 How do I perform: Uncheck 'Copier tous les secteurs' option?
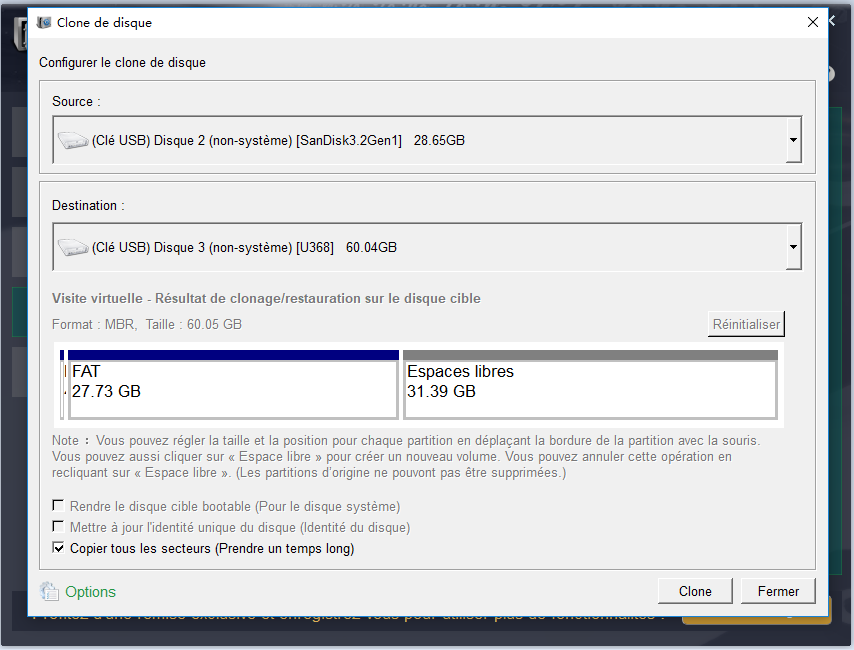tap(59, 548)
